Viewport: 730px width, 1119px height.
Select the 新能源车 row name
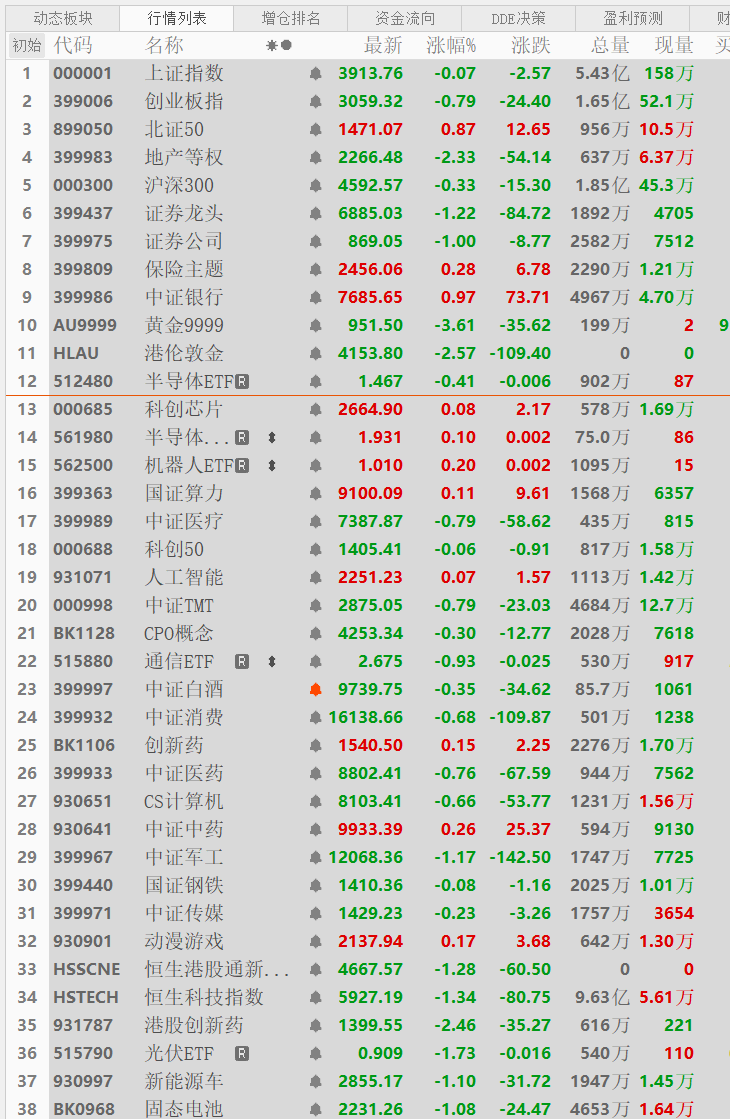(184, 1082)
